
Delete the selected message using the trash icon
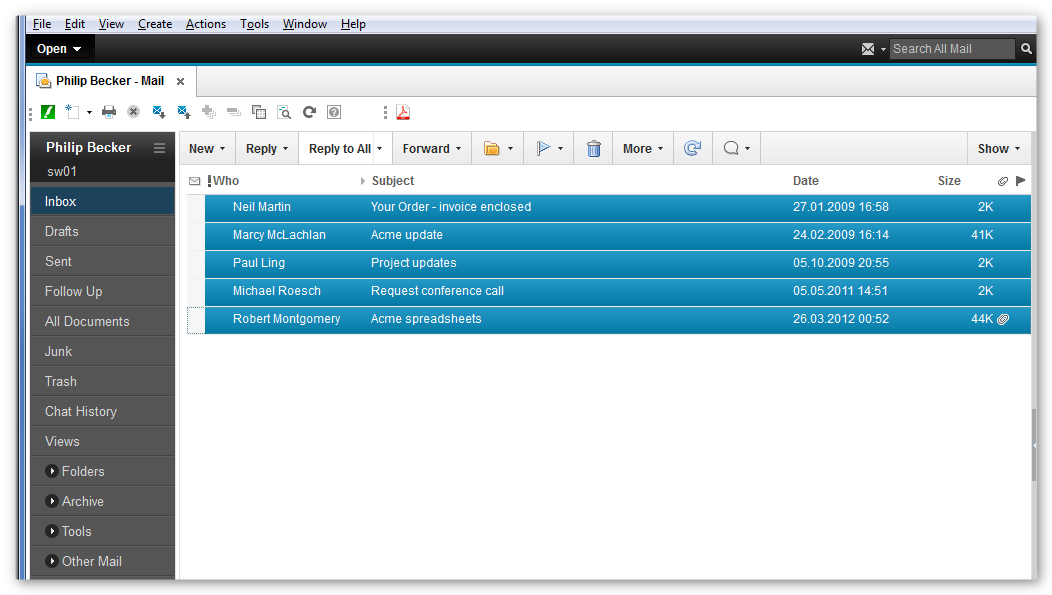pos(593,147)
